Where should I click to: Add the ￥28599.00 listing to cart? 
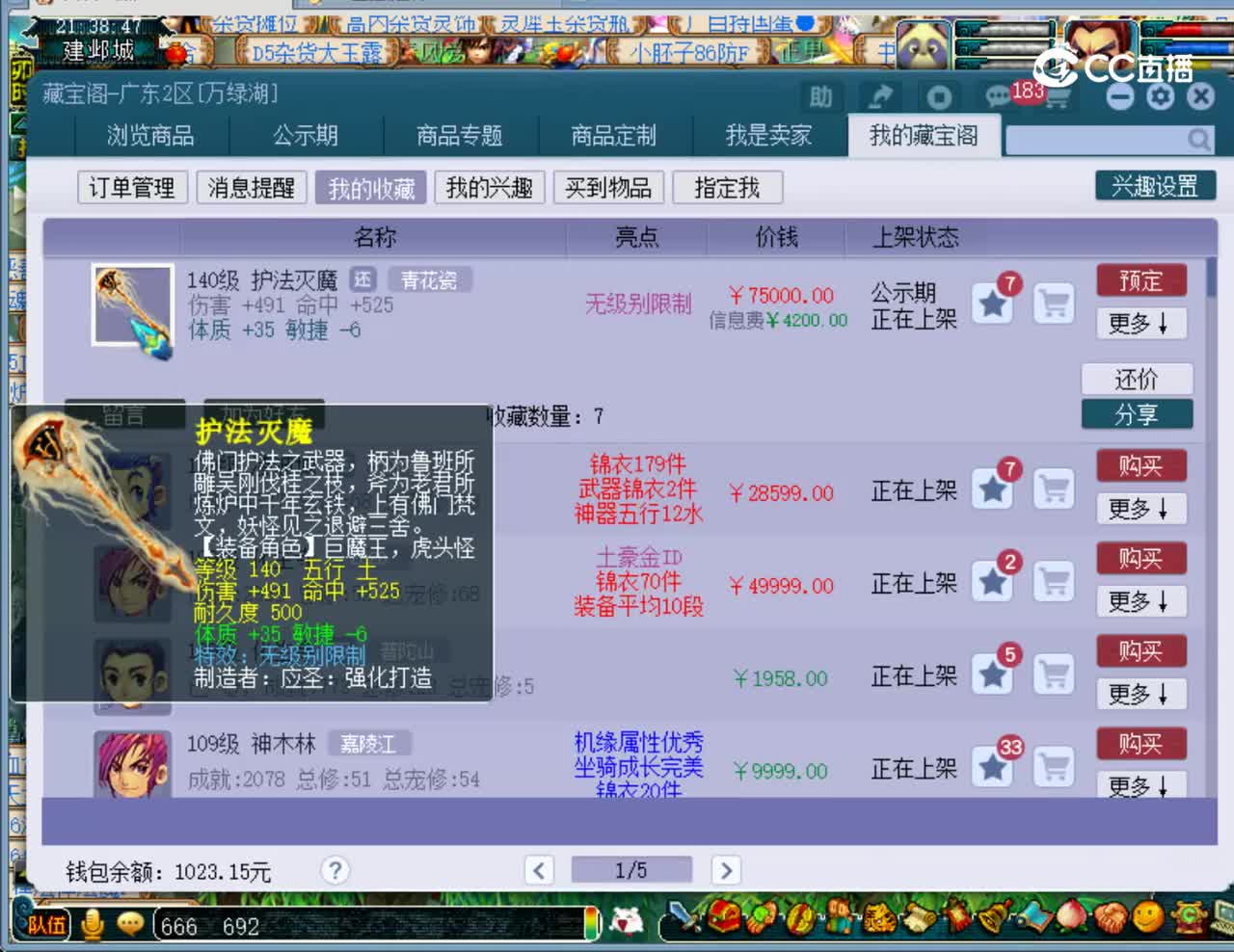pyautogui.click(x=1054, y=489)
